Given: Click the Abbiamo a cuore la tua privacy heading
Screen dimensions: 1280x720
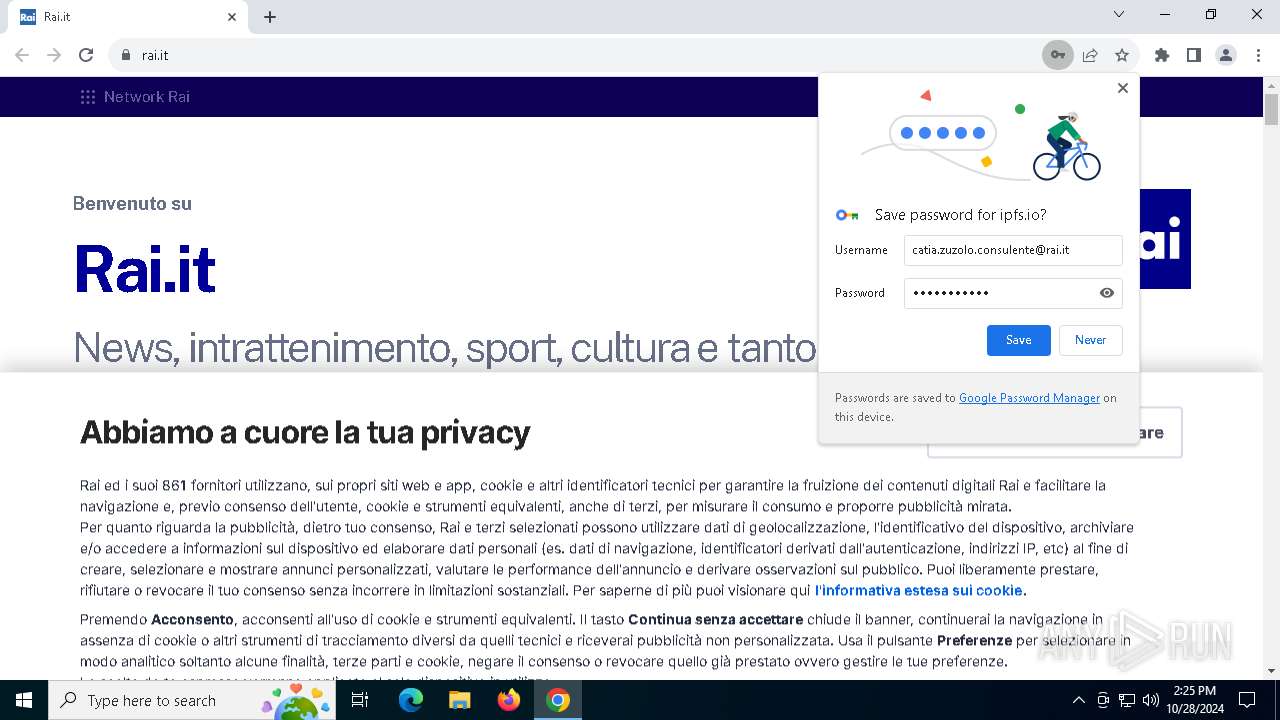Looking at the screenshot, I should tap(305, 433).
